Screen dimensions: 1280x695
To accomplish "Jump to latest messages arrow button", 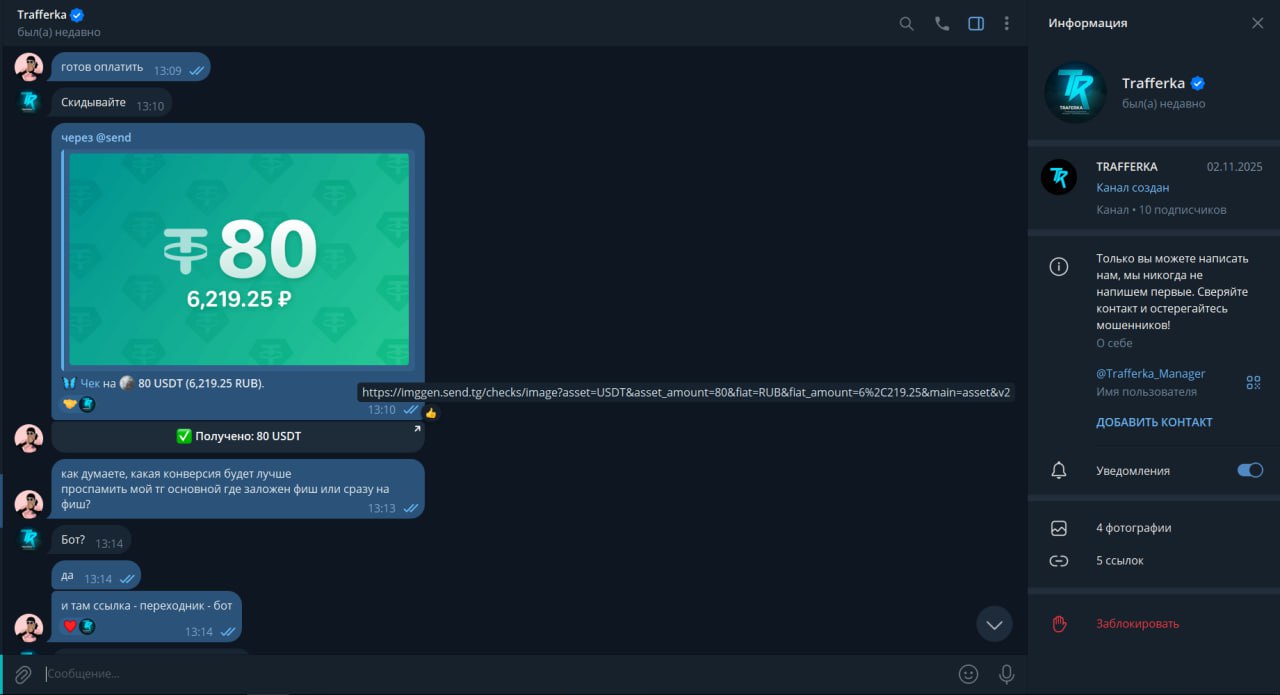I will pyautogui.click(x=994, y=624).
